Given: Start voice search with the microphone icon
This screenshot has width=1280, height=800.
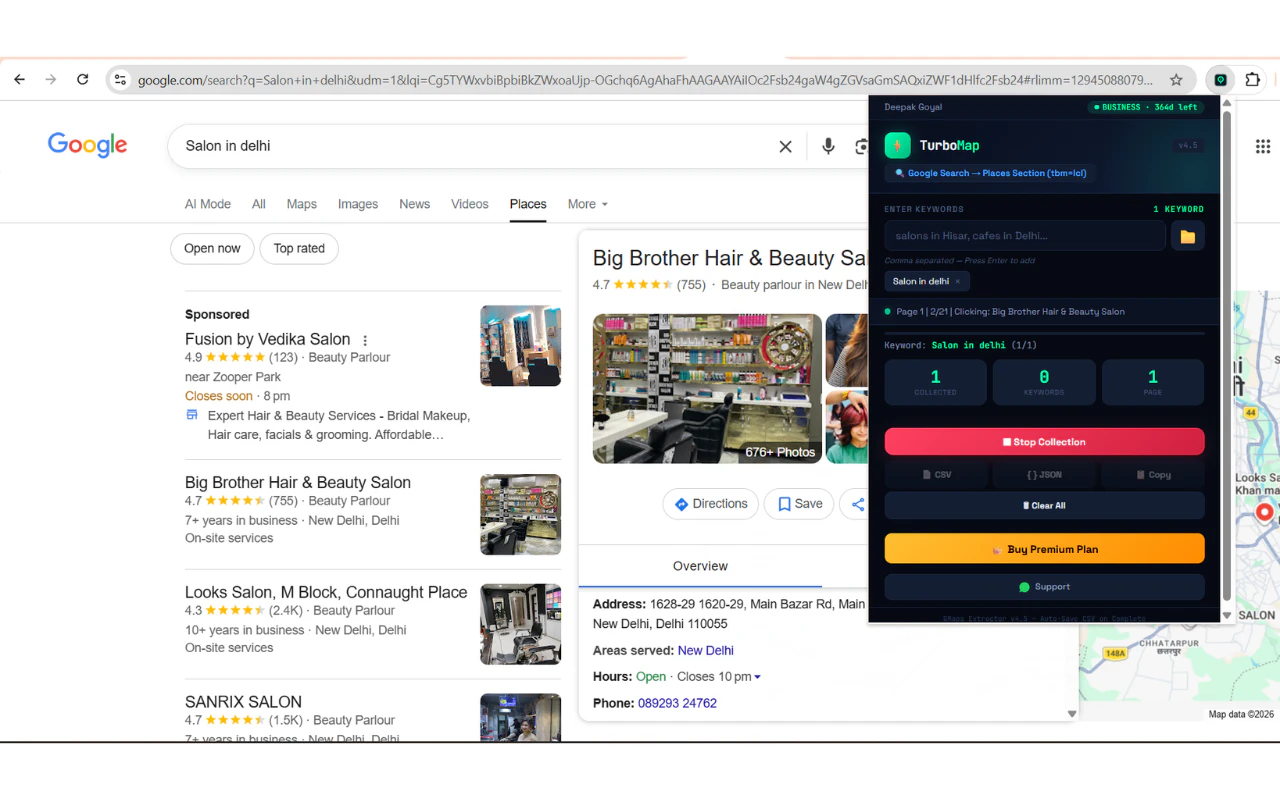Looking at the screenshot, I should [x=828, y=146].
